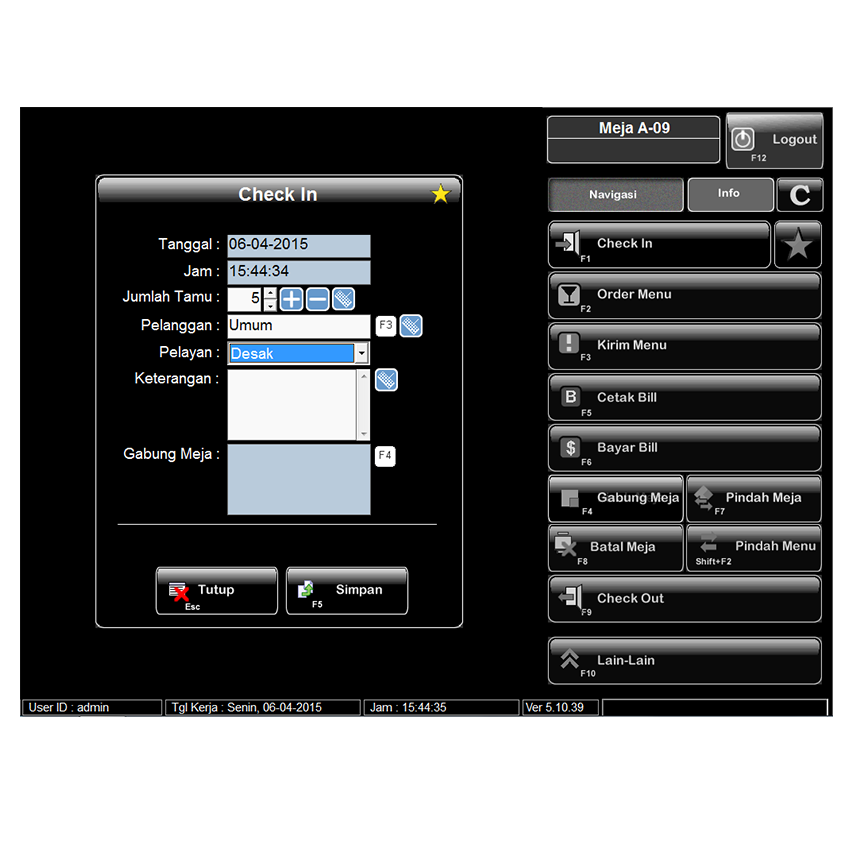Click the yellow star in Check In header
850x850 pixels.
[x=440, y=194]
